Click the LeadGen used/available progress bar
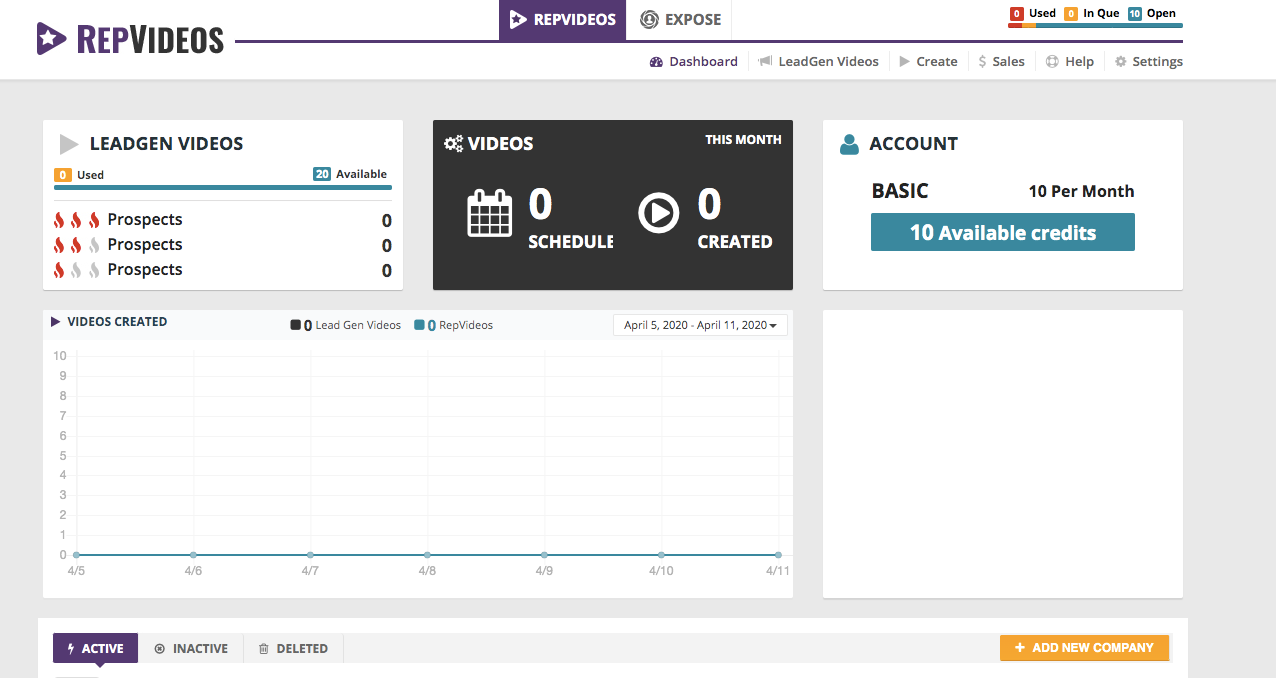The height and width of the screenshot is (678, 1276). pos(223,187)
